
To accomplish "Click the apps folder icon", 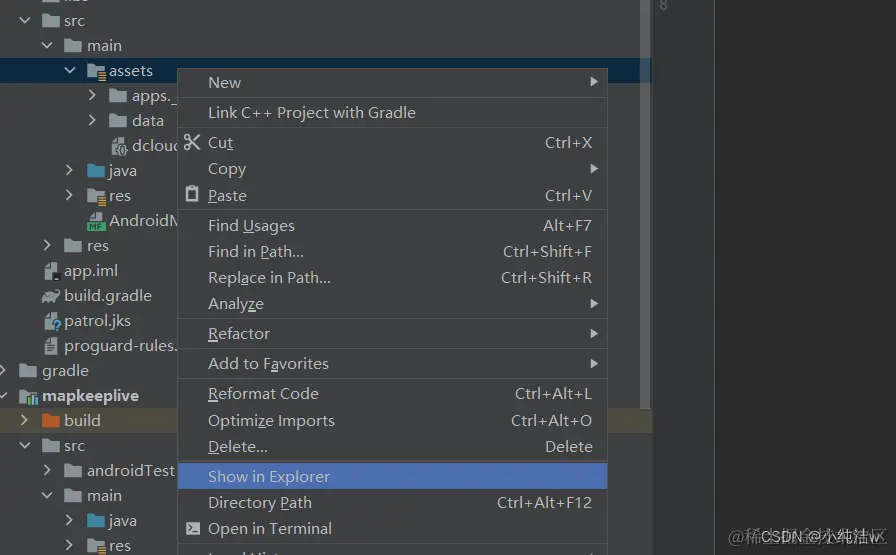I will 118,95.
